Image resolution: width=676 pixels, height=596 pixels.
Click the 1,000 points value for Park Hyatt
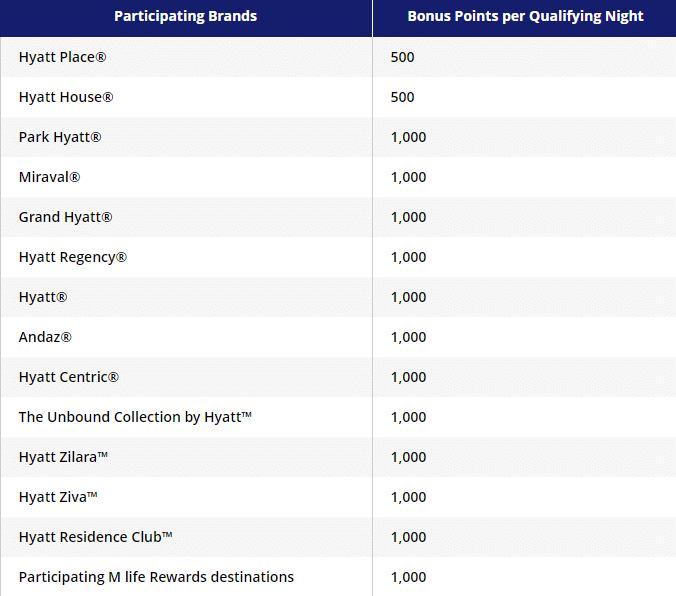[408, 137]
